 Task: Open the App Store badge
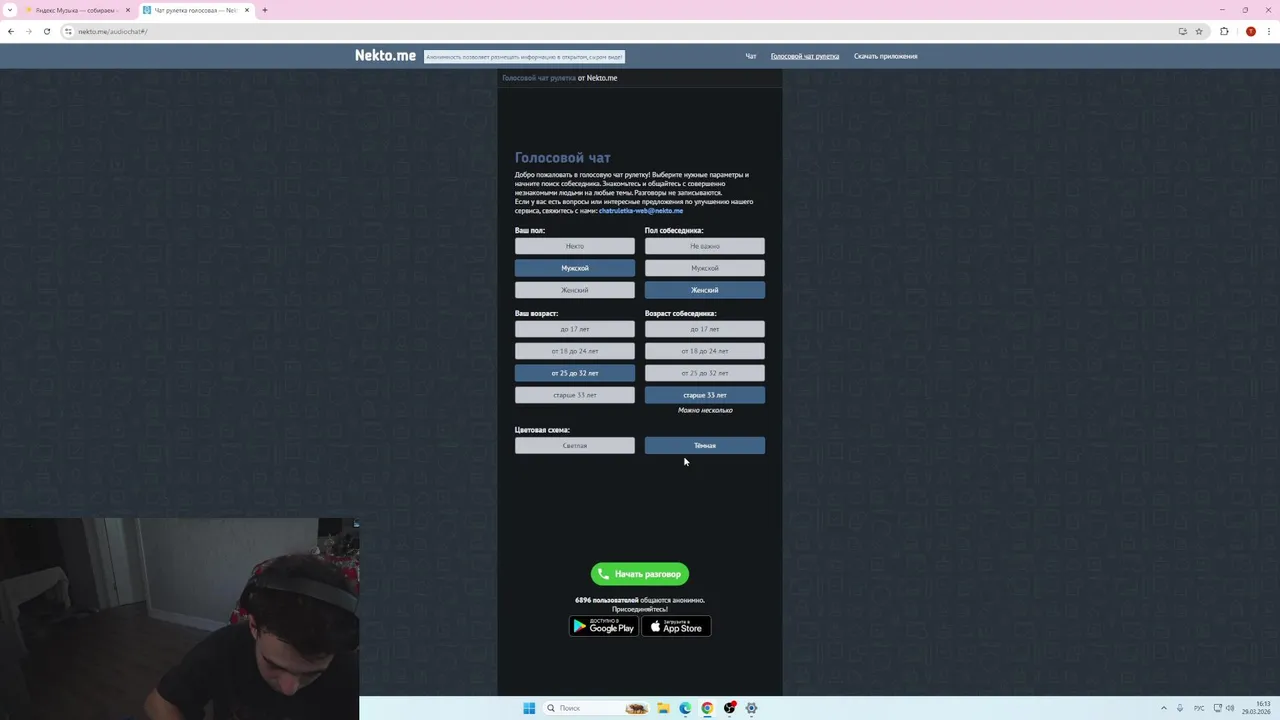click(x=676, y=626)
